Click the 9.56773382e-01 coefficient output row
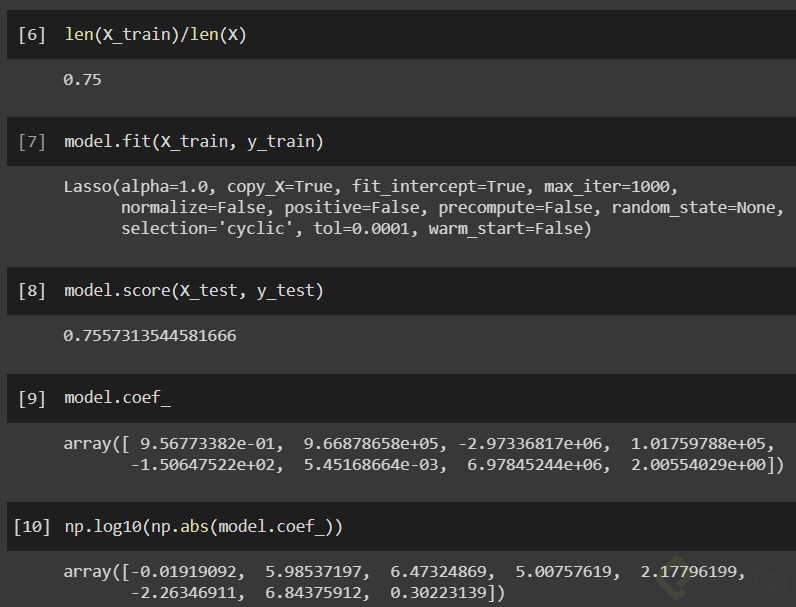Screen dimensions: 796x607 pos(419,442)
